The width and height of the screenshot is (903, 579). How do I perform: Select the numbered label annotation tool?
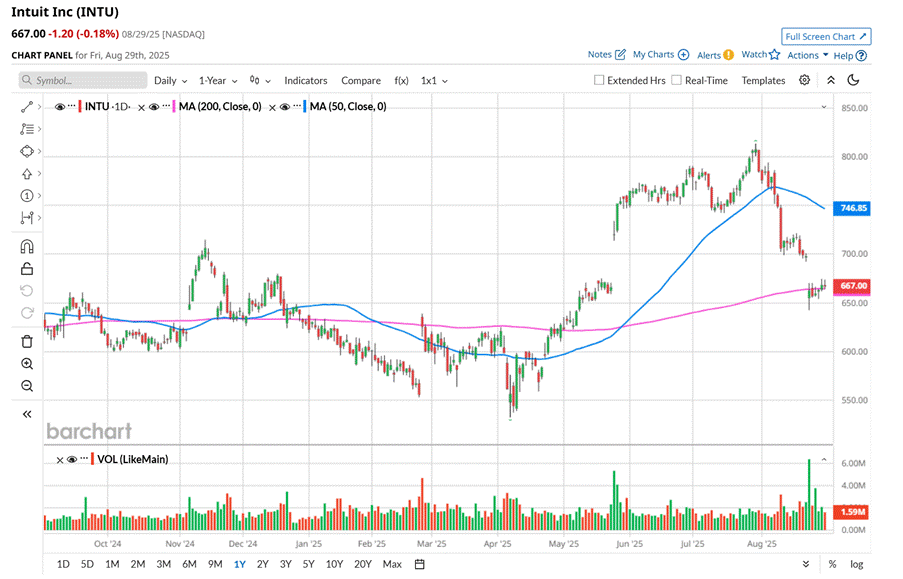(x=26, y=196)
